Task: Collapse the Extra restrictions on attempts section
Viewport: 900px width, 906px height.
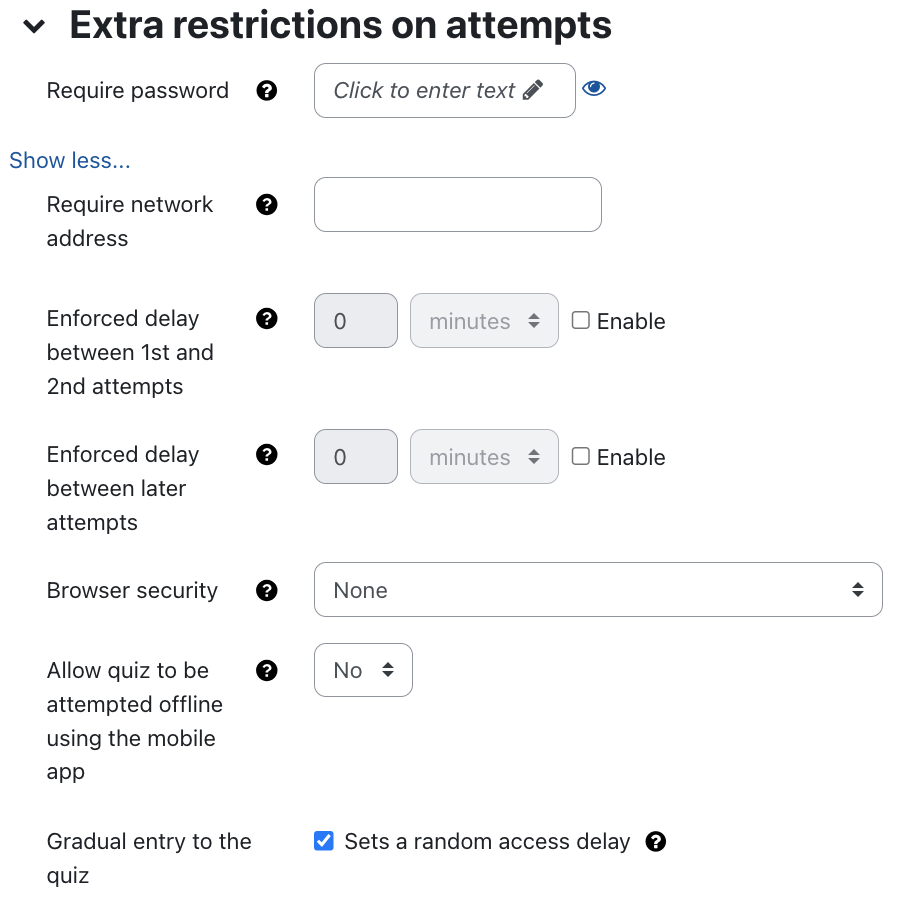Action: click(x=33, y=24)
